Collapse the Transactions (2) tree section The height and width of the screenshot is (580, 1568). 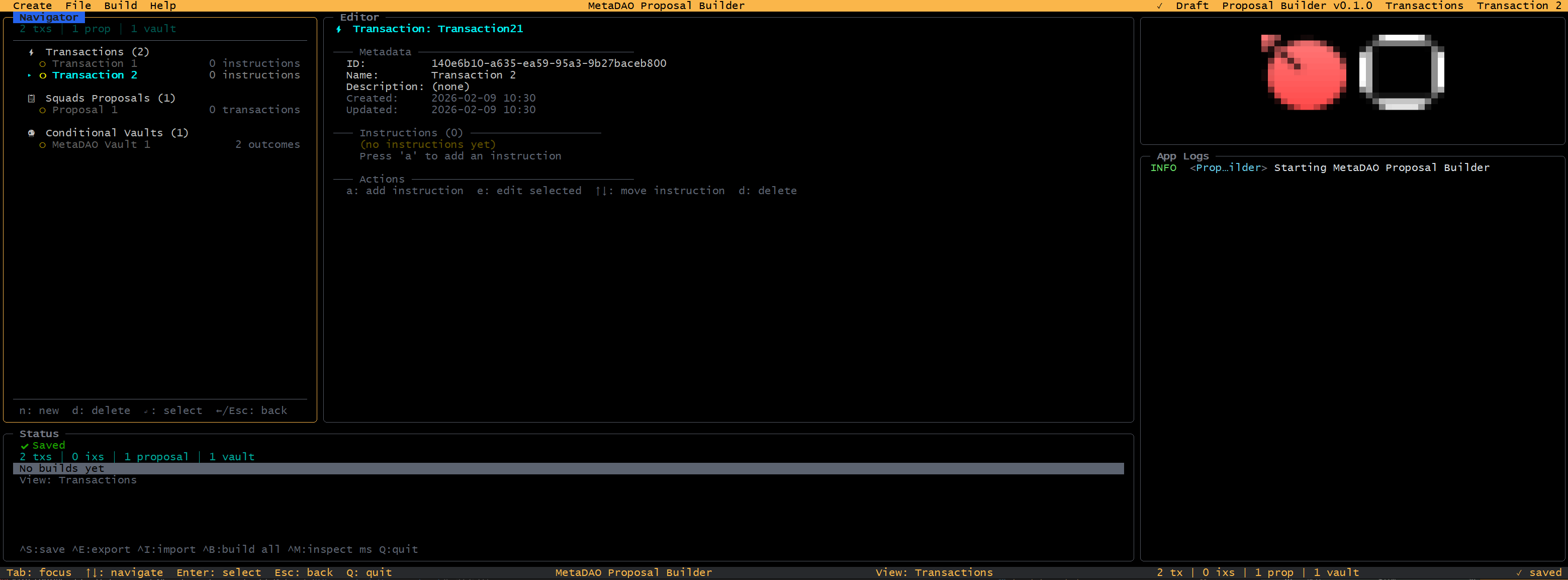click(97, 52)
